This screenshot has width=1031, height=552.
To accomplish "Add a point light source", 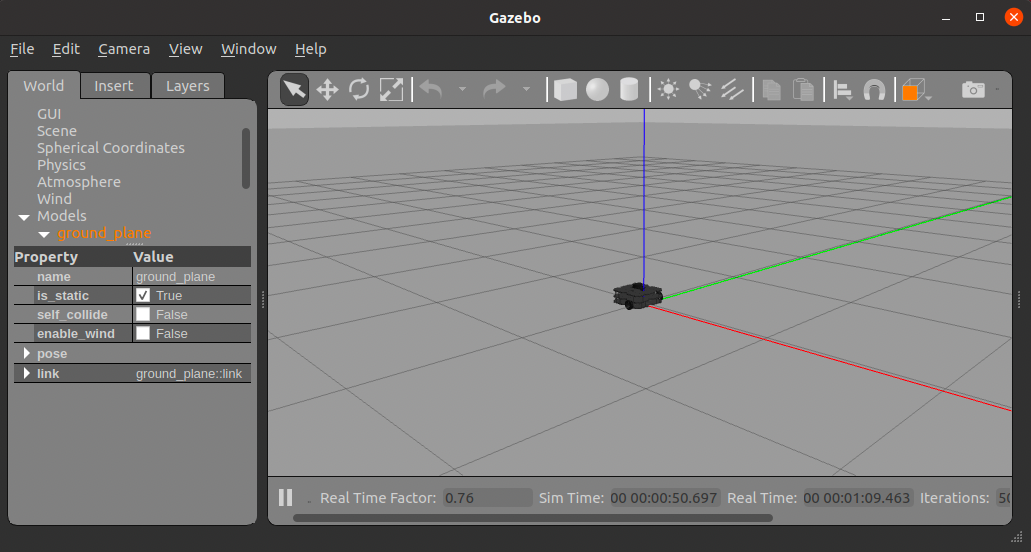I will coord(668,90).
